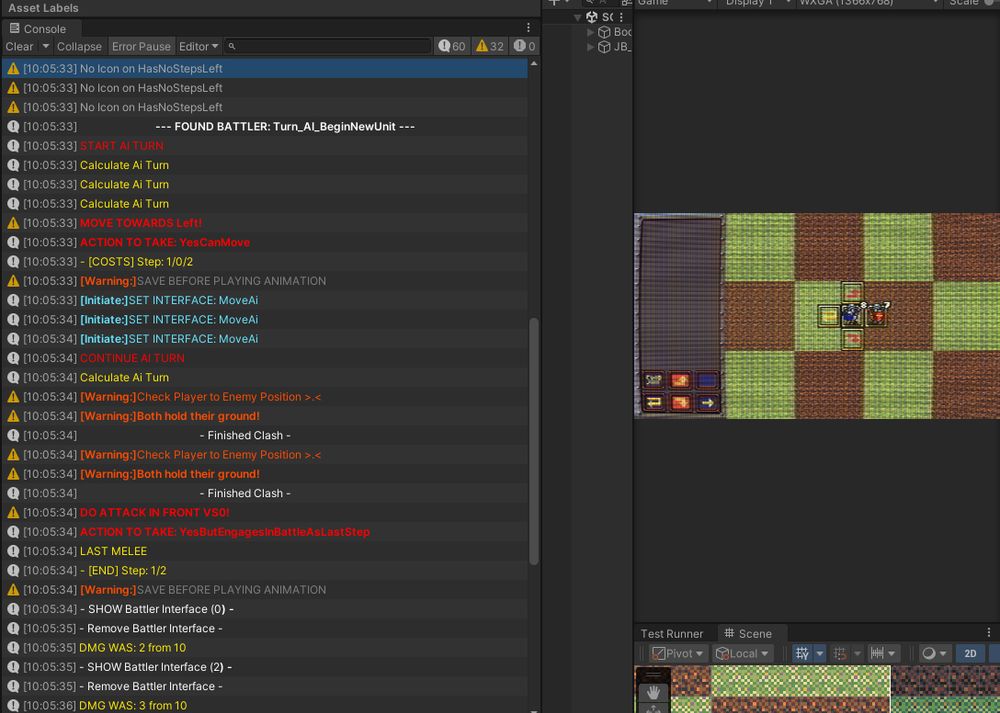Click the Clear console button

coord(19,46)
